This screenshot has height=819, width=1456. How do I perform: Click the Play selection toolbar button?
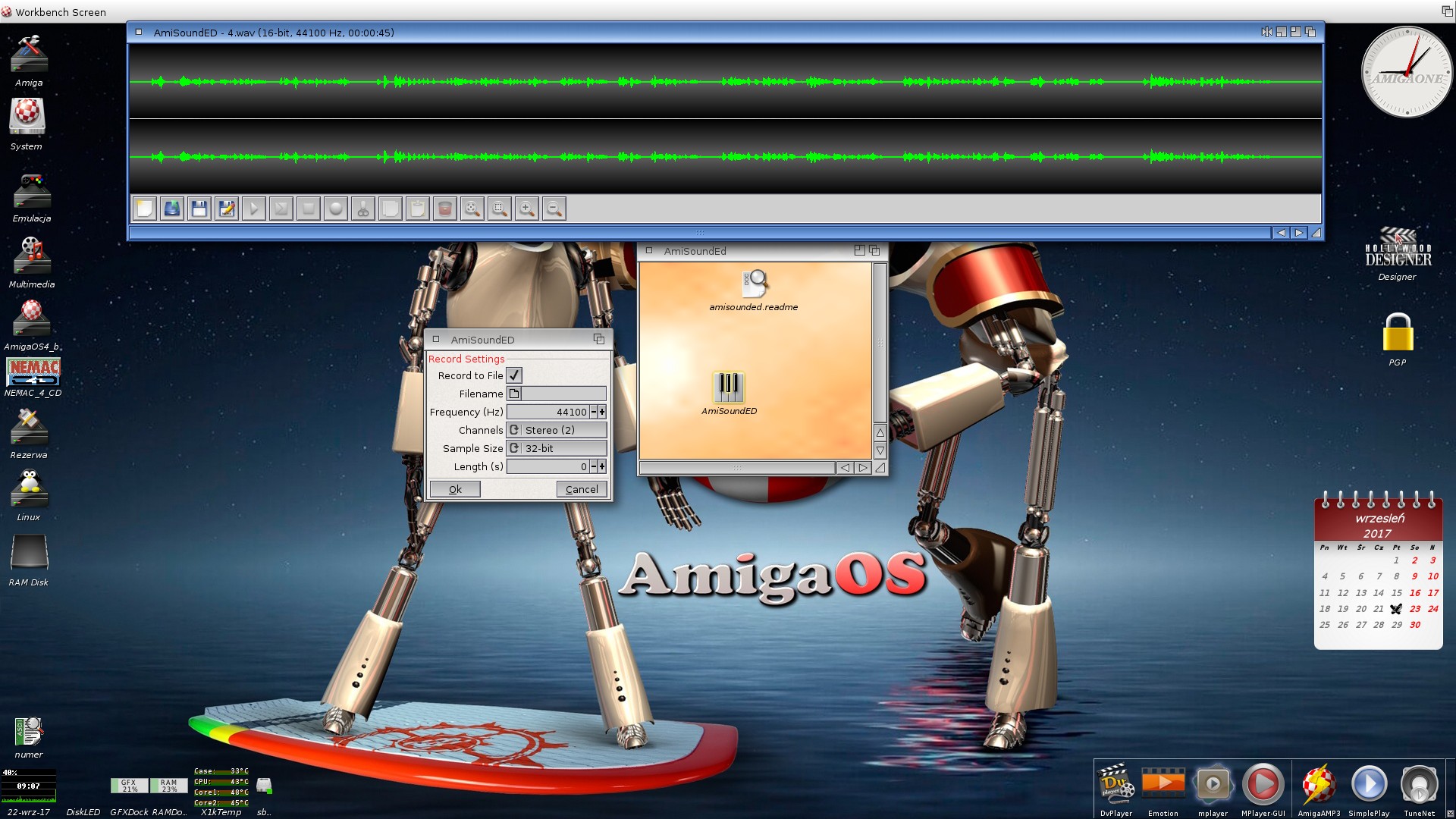click(281, 209)
